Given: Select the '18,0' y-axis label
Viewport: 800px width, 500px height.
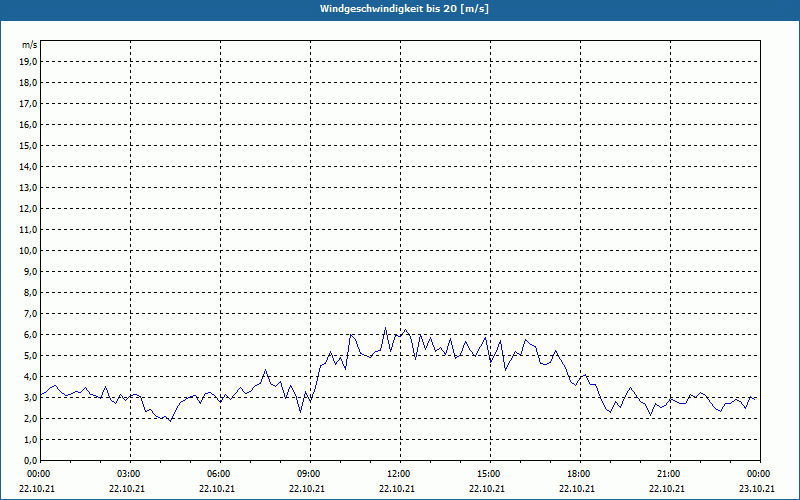Looking at the screenshot, I should point(28,83).
